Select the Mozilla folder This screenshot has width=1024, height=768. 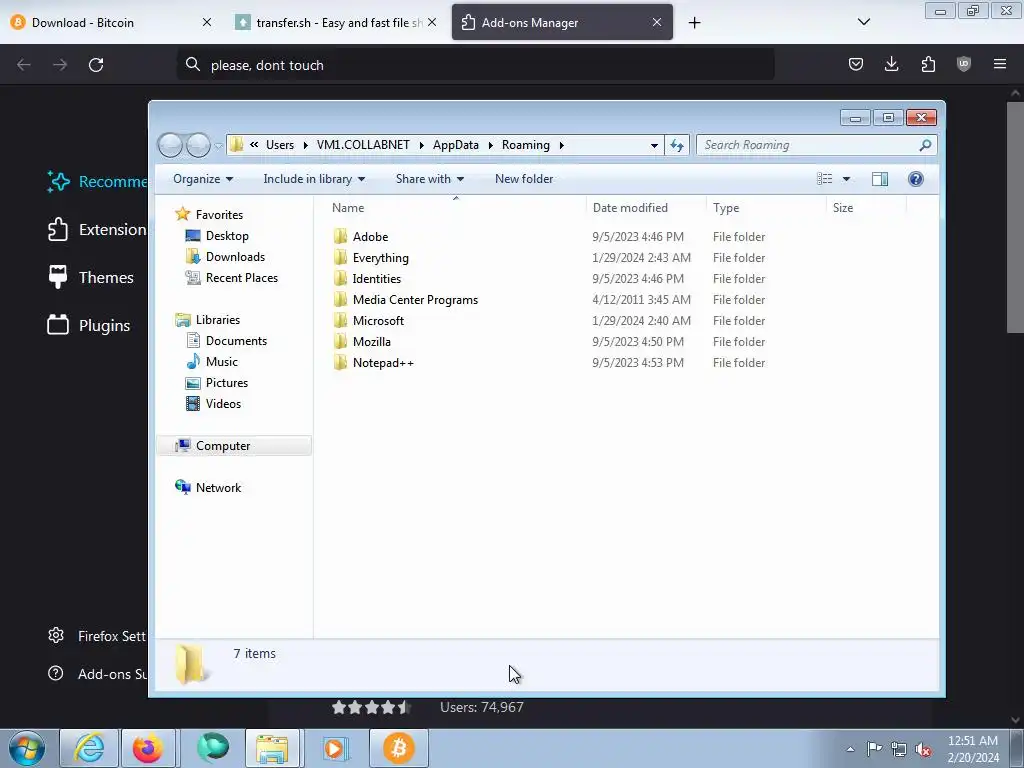[x=372, y=342]
